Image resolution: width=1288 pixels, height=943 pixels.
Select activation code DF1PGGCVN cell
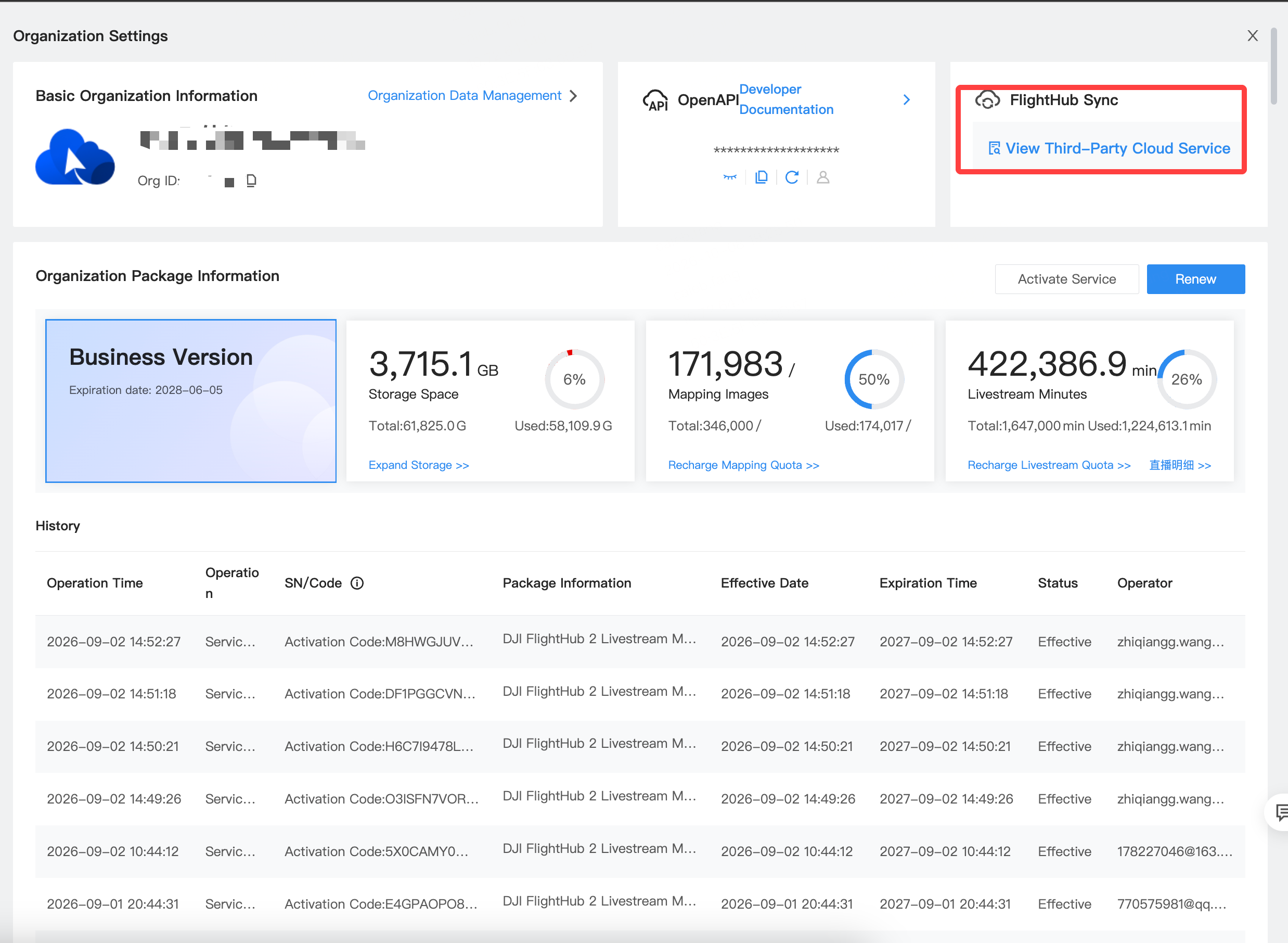pyautogui.click(x=380, y=694)
